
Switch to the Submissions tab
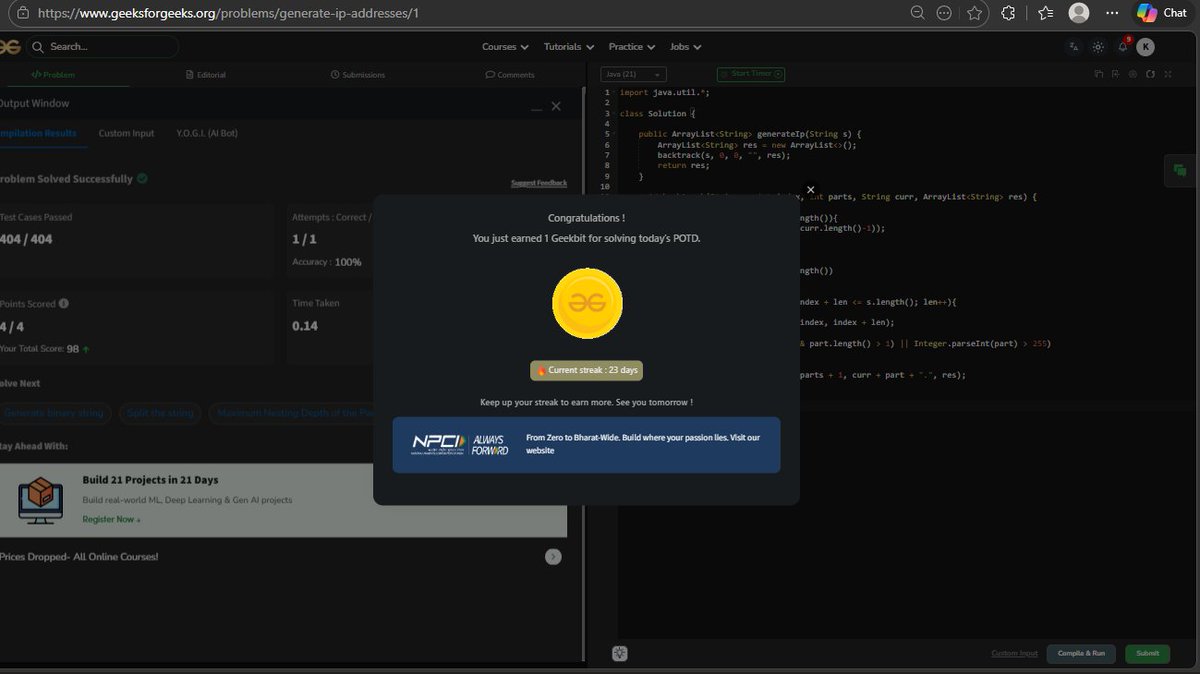click(x=358, y=75)
